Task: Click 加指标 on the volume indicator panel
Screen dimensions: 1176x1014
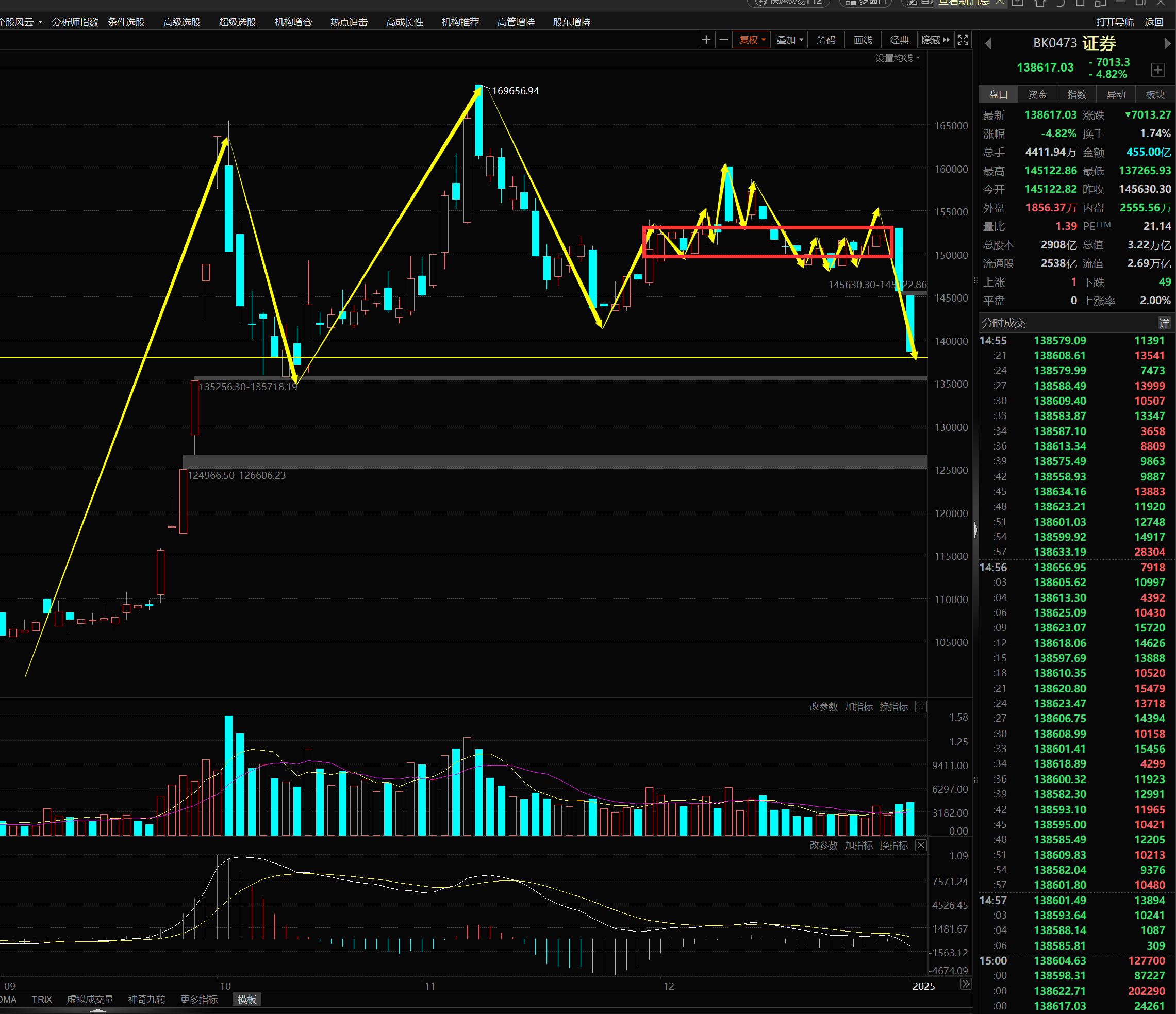Action: [x=858, y=706]
